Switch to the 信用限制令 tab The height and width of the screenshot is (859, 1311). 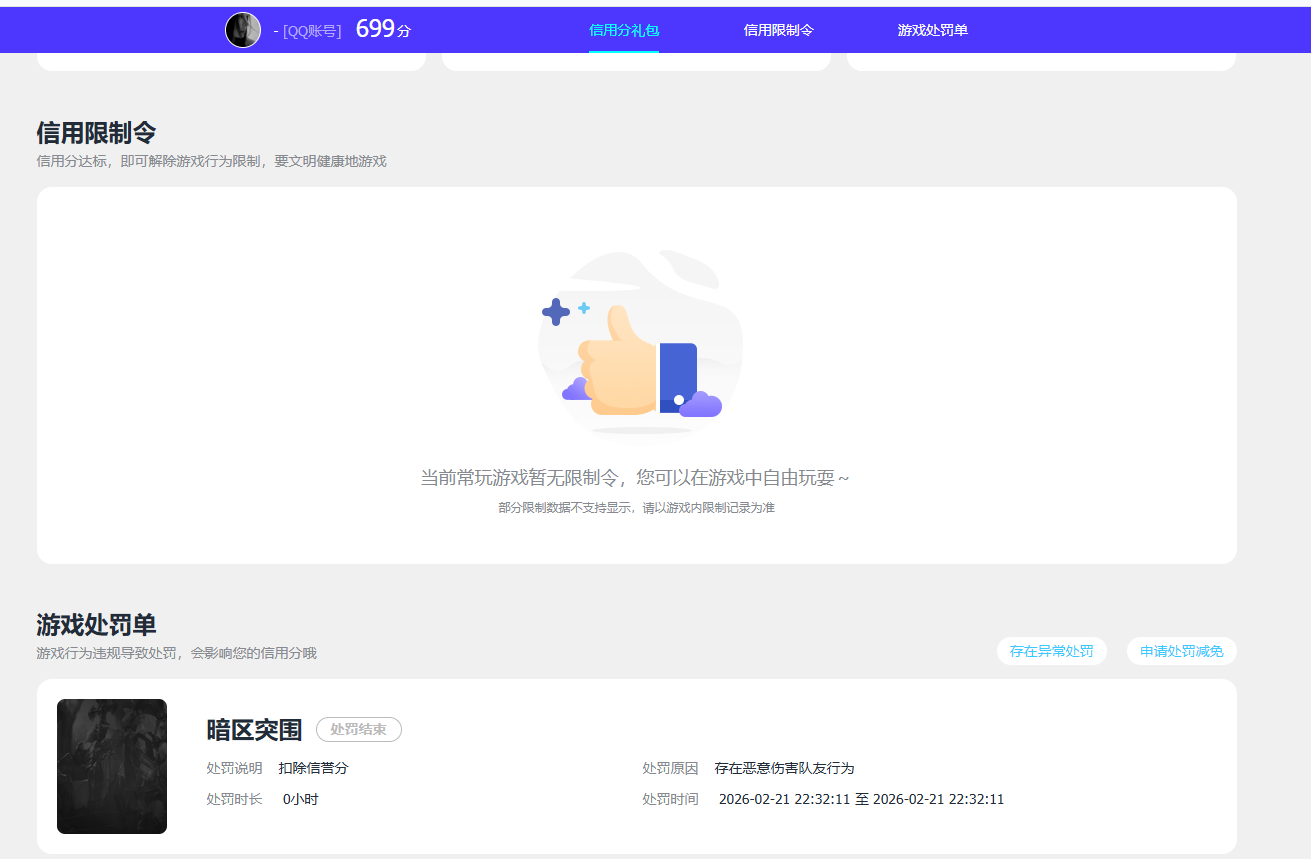click(779, 30)
